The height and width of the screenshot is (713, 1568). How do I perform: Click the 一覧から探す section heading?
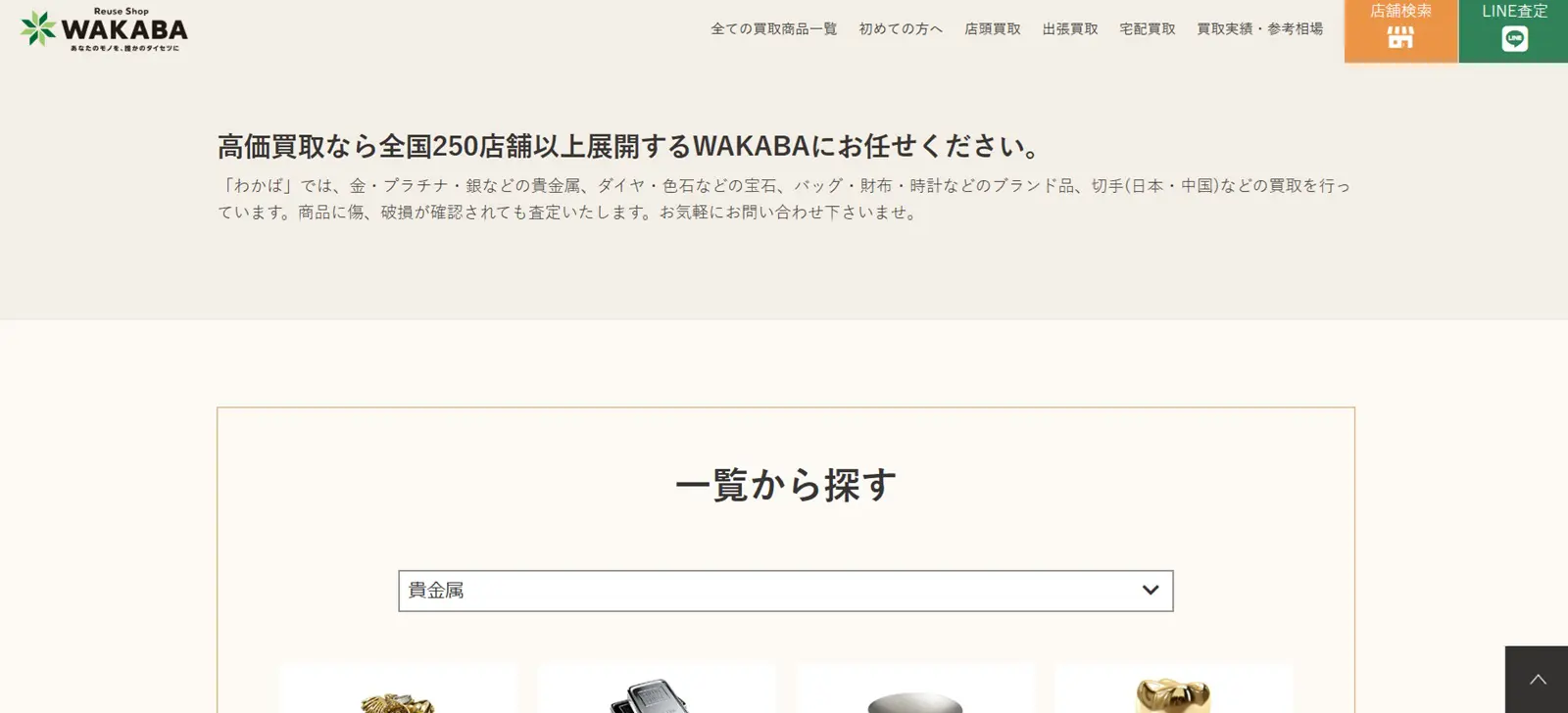pyautogui.click(x=786, y=485)
